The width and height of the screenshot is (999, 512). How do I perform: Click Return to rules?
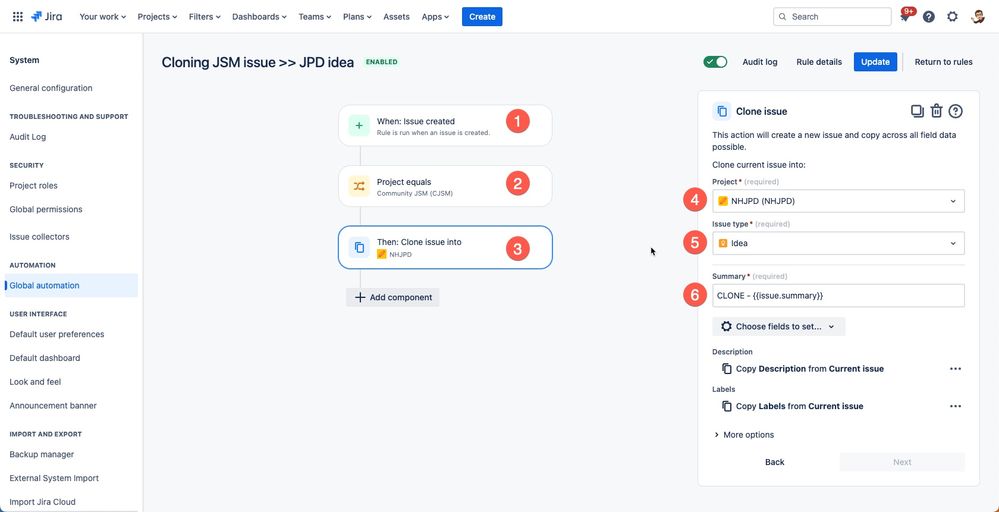(944, 62)
